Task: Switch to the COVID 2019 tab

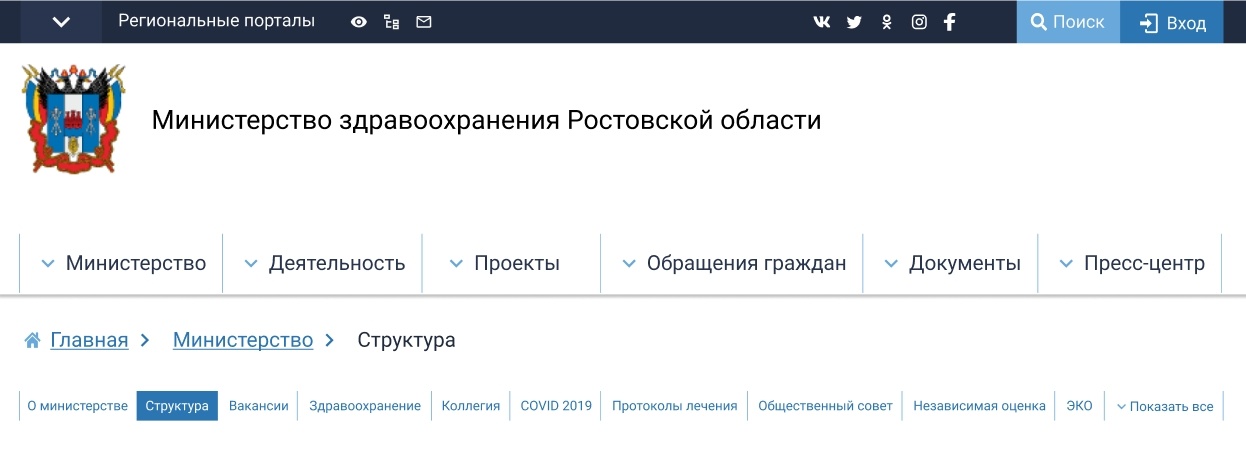Action: [556, 406]
